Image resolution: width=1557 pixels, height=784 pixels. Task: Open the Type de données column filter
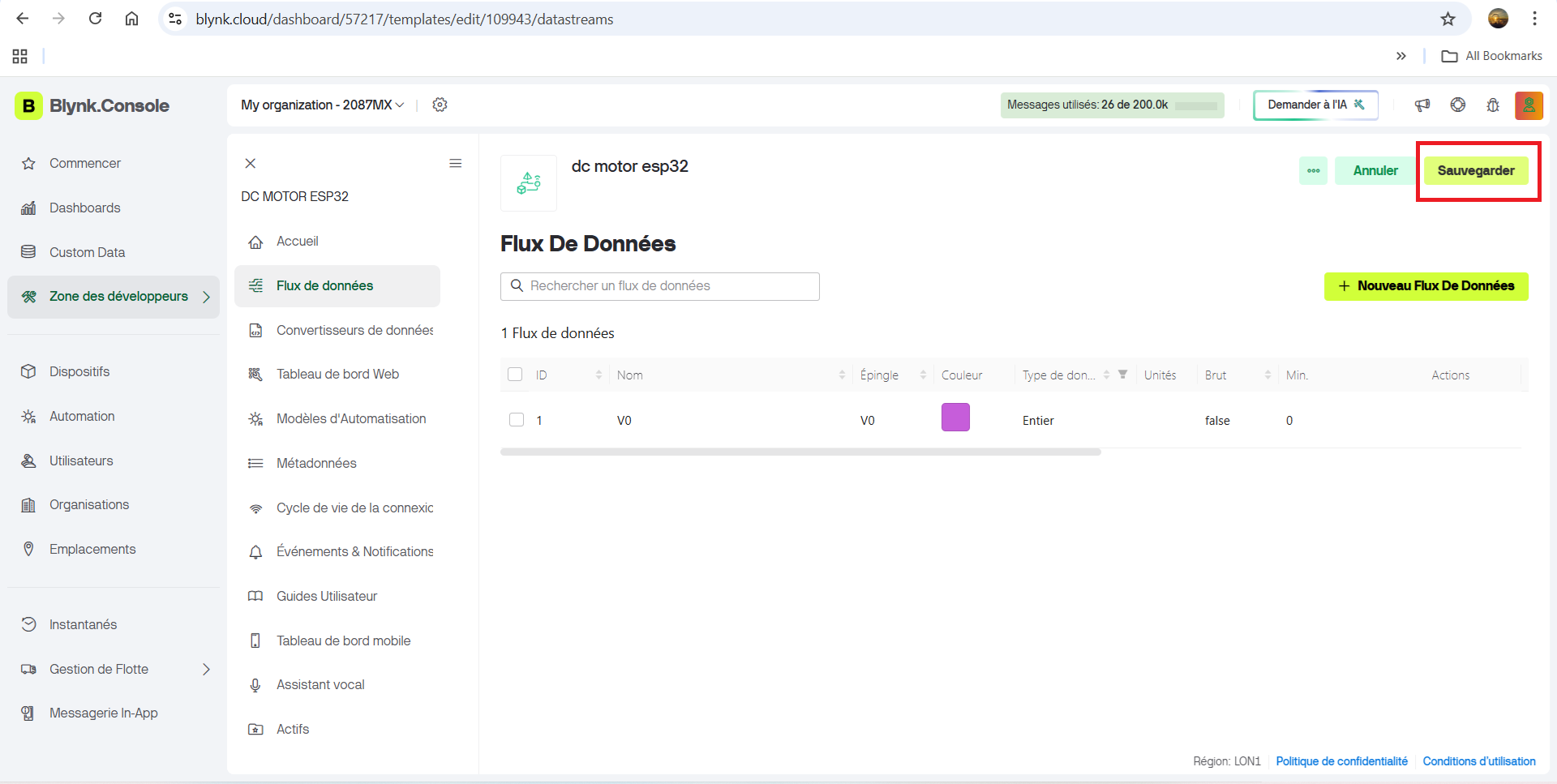(x=1123, y=374)
